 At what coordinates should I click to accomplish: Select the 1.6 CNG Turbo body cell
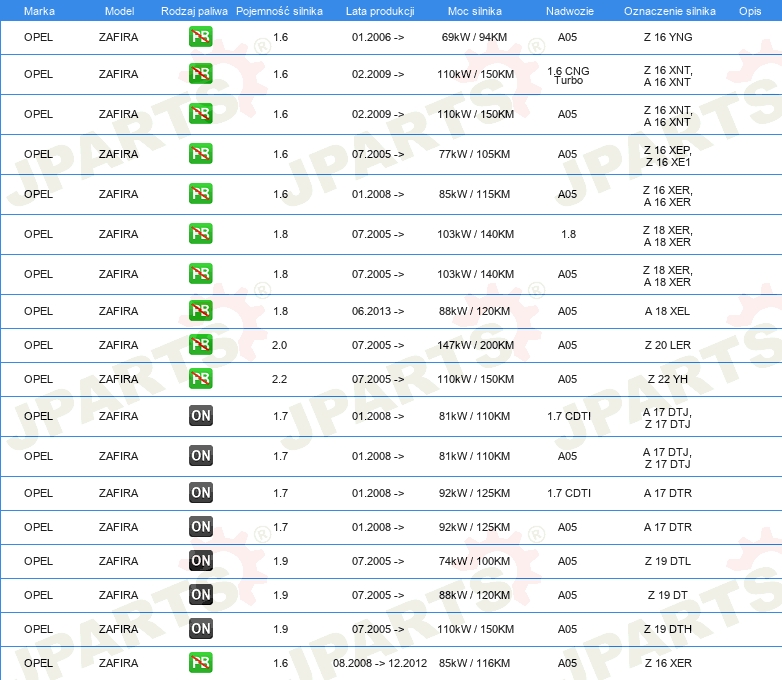568,76
